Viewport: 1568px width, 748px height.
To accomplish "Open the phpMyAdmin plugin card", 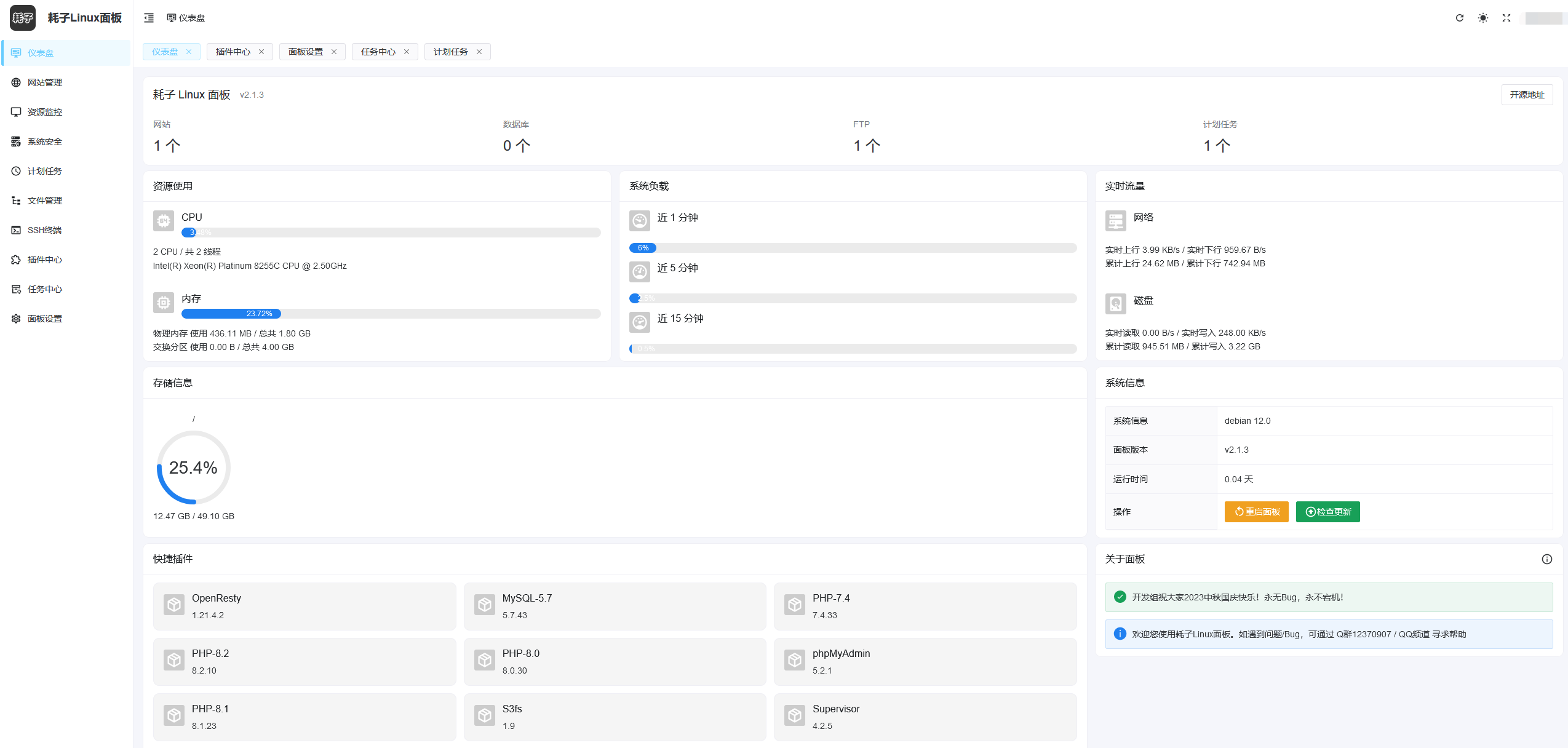I will pos(925,661).
